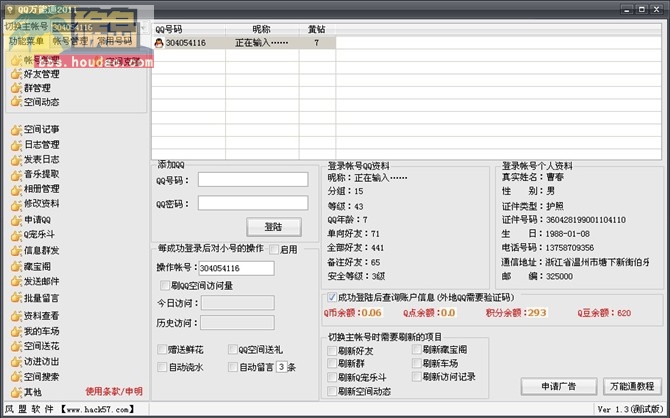The height and width of the screenshot is (418, 670).
Task: Check the 赠送鲜花 option
Action: 162,350
